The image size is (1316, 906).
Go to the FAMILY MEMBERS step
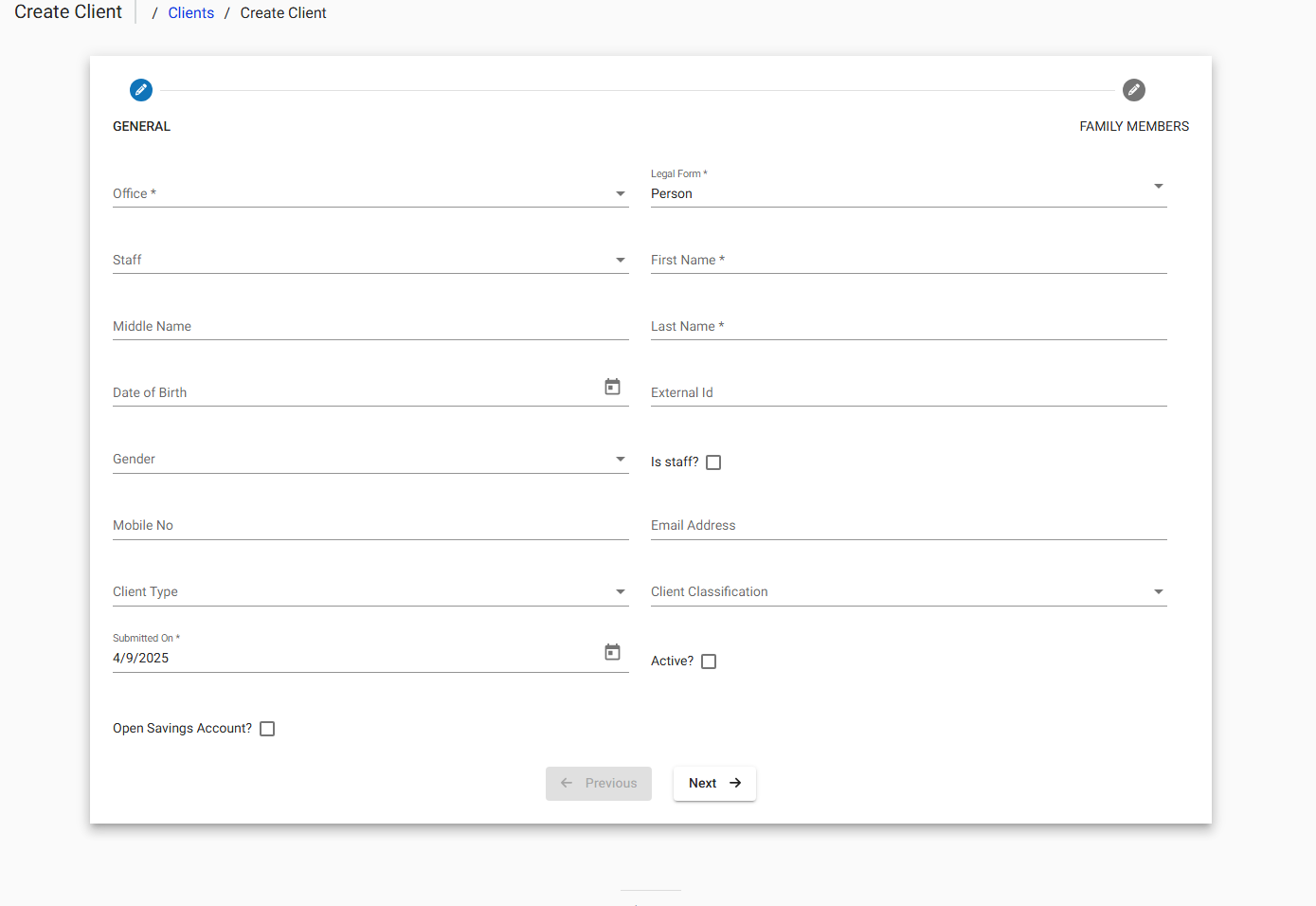tap(1134, 125)
